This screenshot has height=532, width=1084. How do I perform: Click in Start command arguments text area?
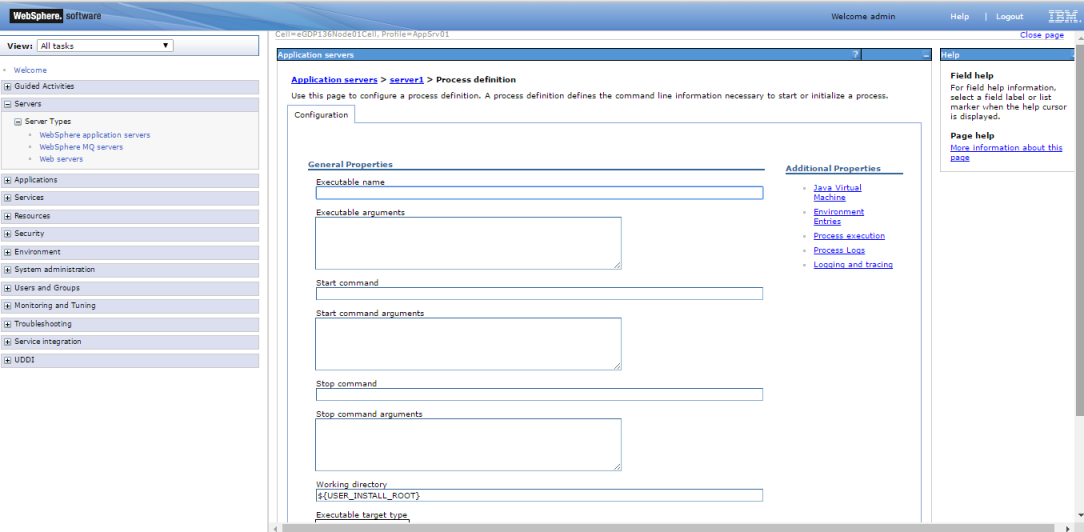coord(468,344)
